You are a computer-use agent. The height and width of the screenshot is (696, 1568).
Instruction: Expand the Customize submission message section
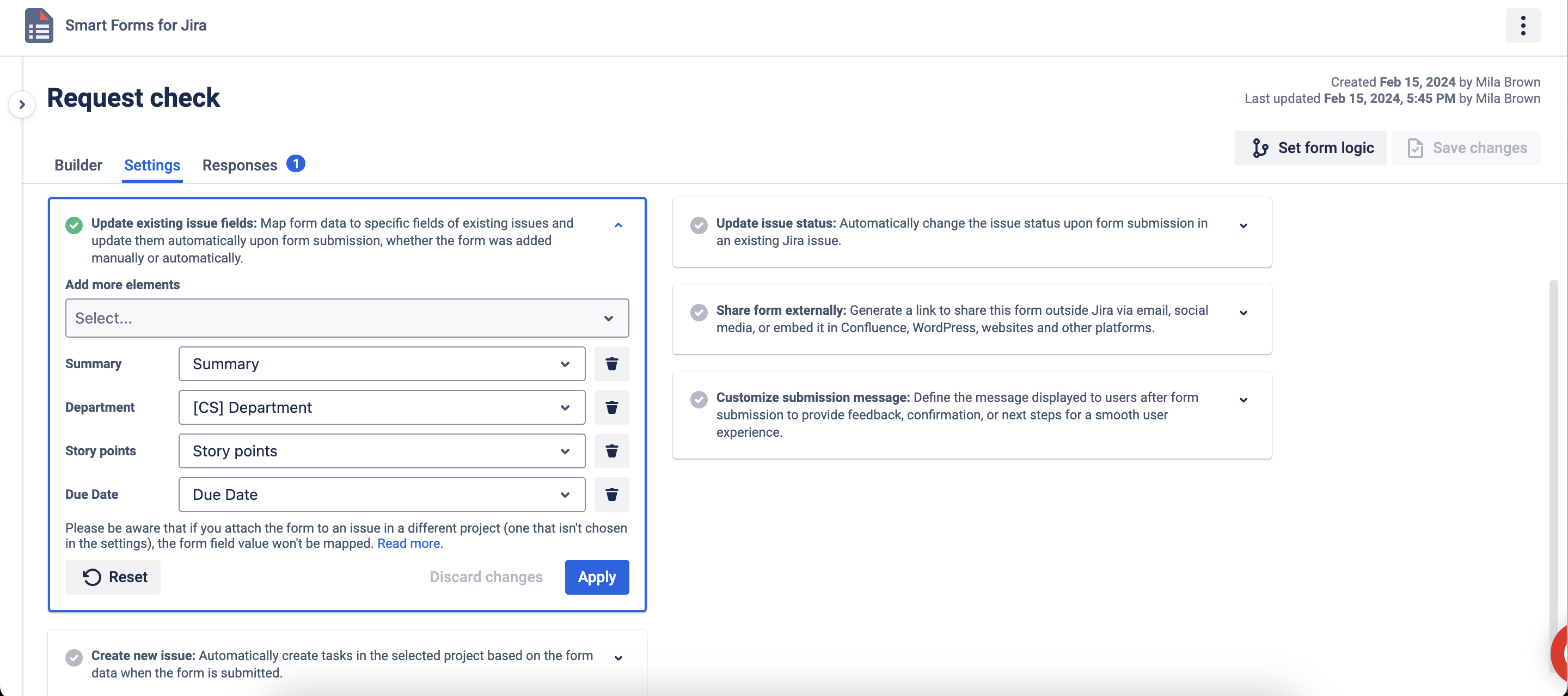[x=1243, y=400]
